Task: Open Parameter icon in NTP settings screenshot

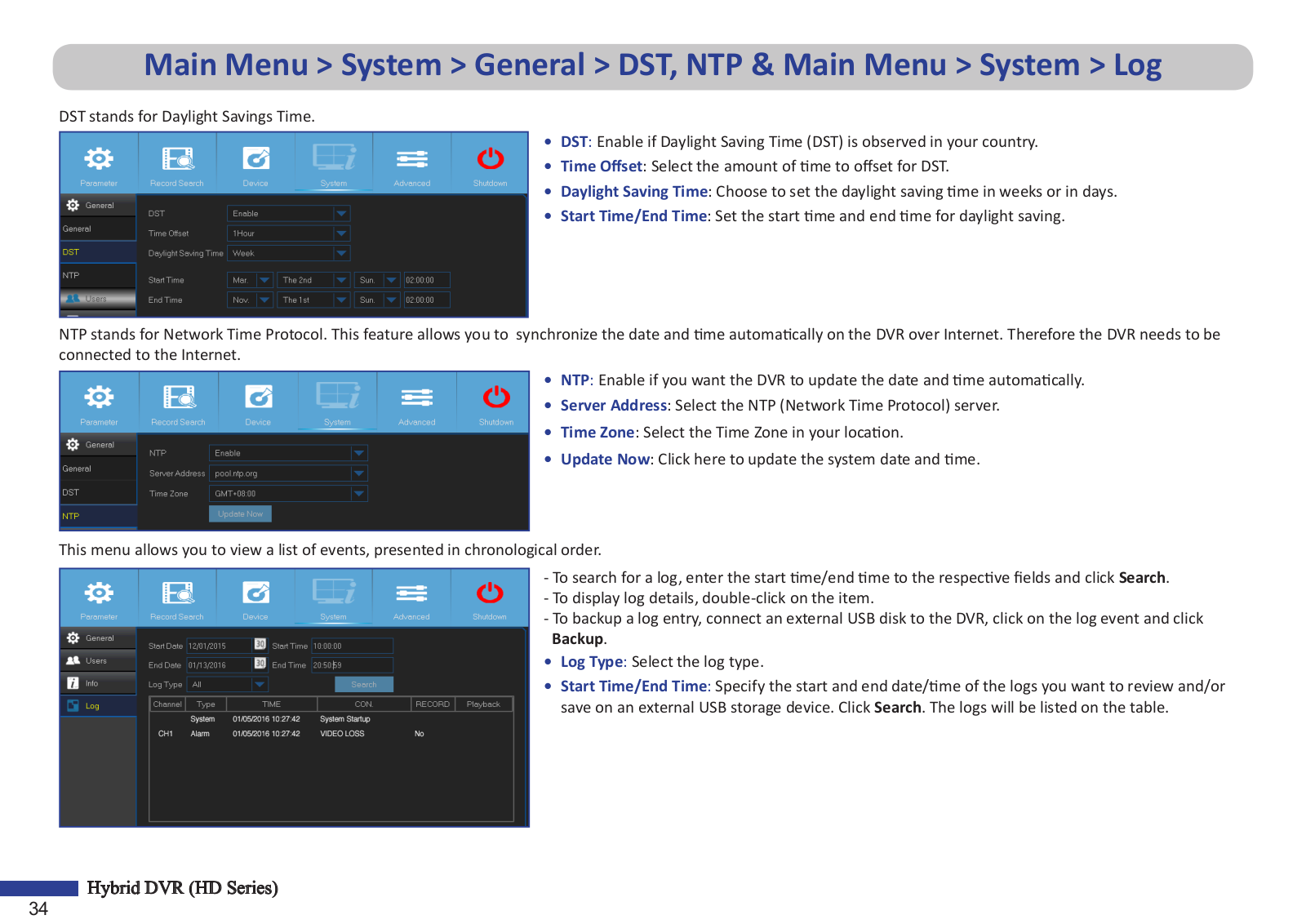Action: [x=99, y=398]
